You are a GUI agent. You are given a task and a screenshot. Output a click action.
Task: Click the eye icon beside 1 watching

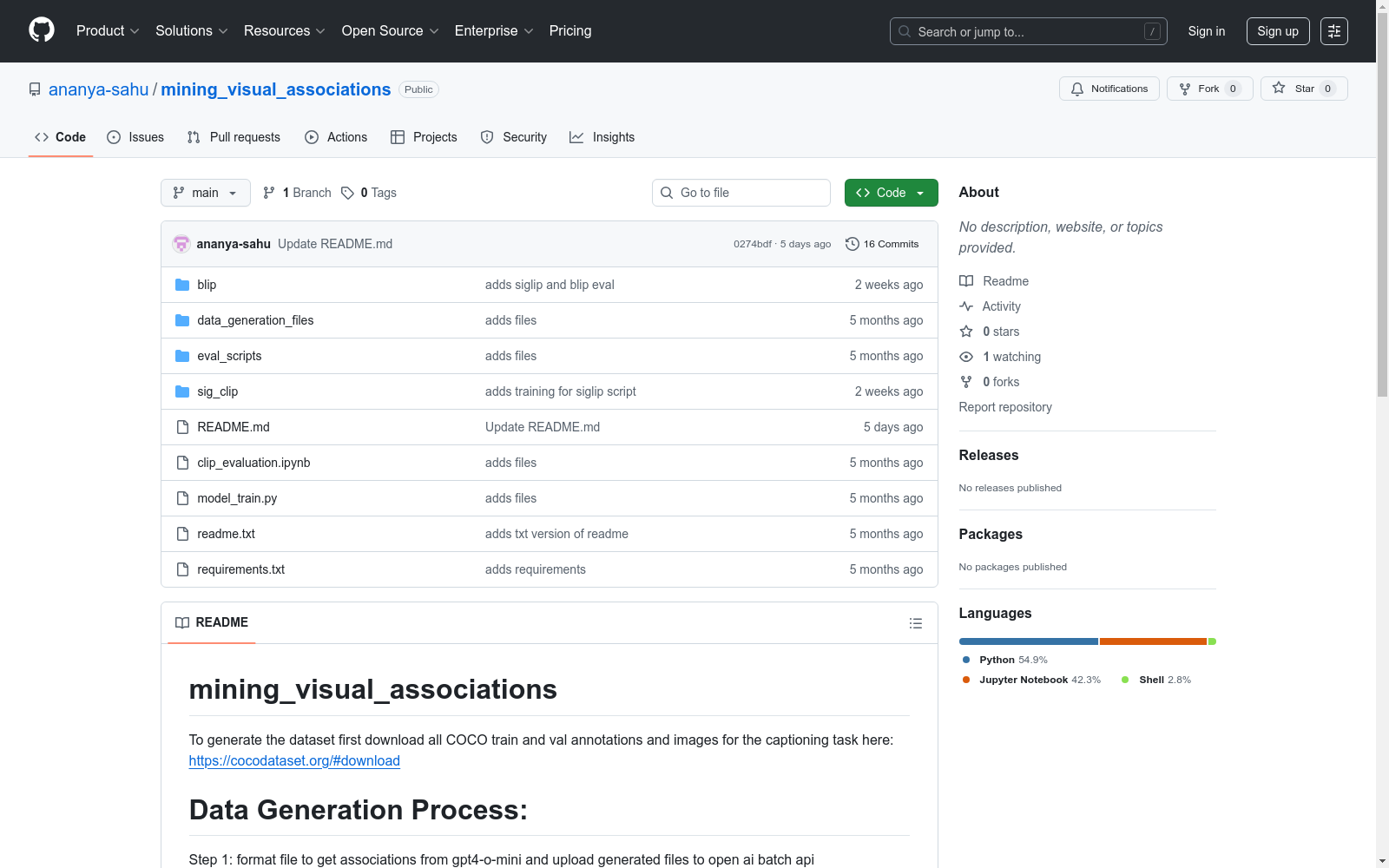(966, 357)
